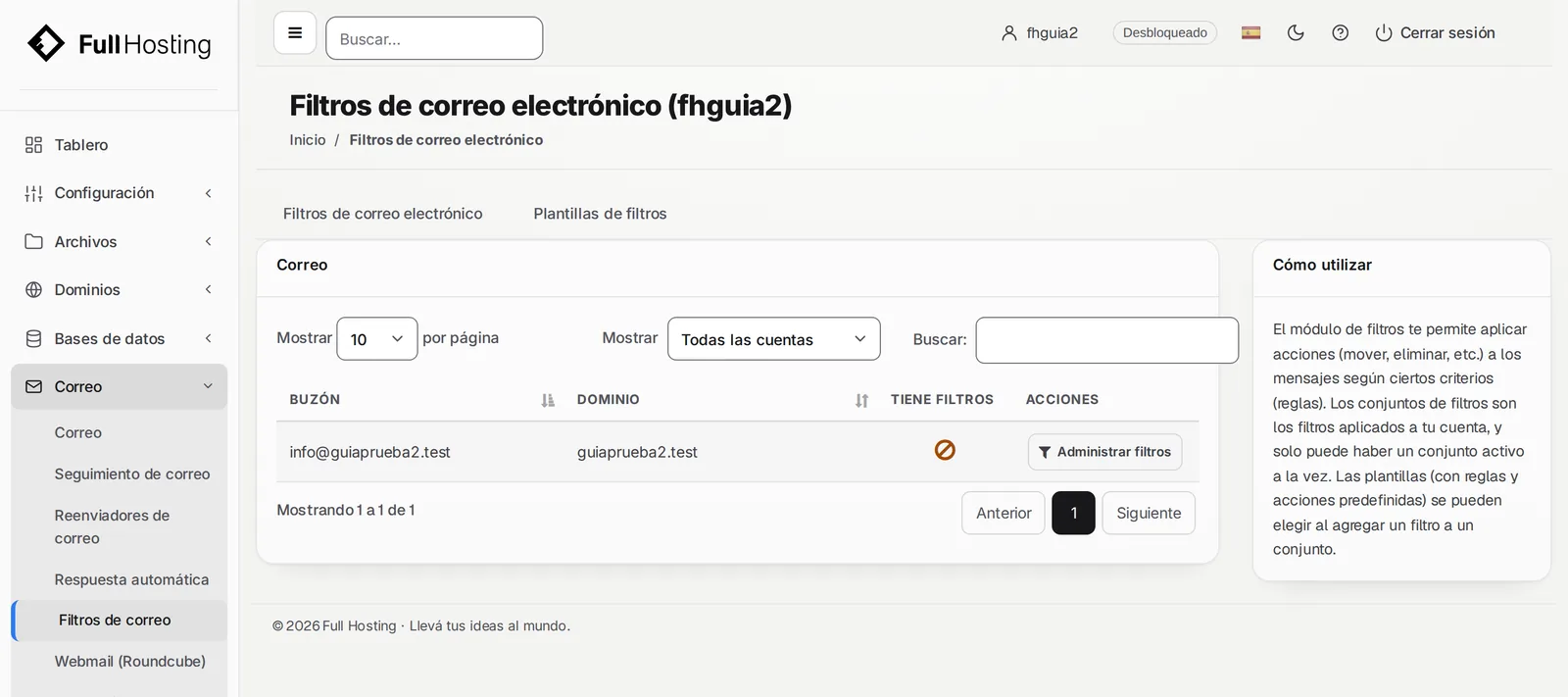Click Acciones column header
Screen dimensions: 1568x697
pyautogui.click(x=1062, y=400)
